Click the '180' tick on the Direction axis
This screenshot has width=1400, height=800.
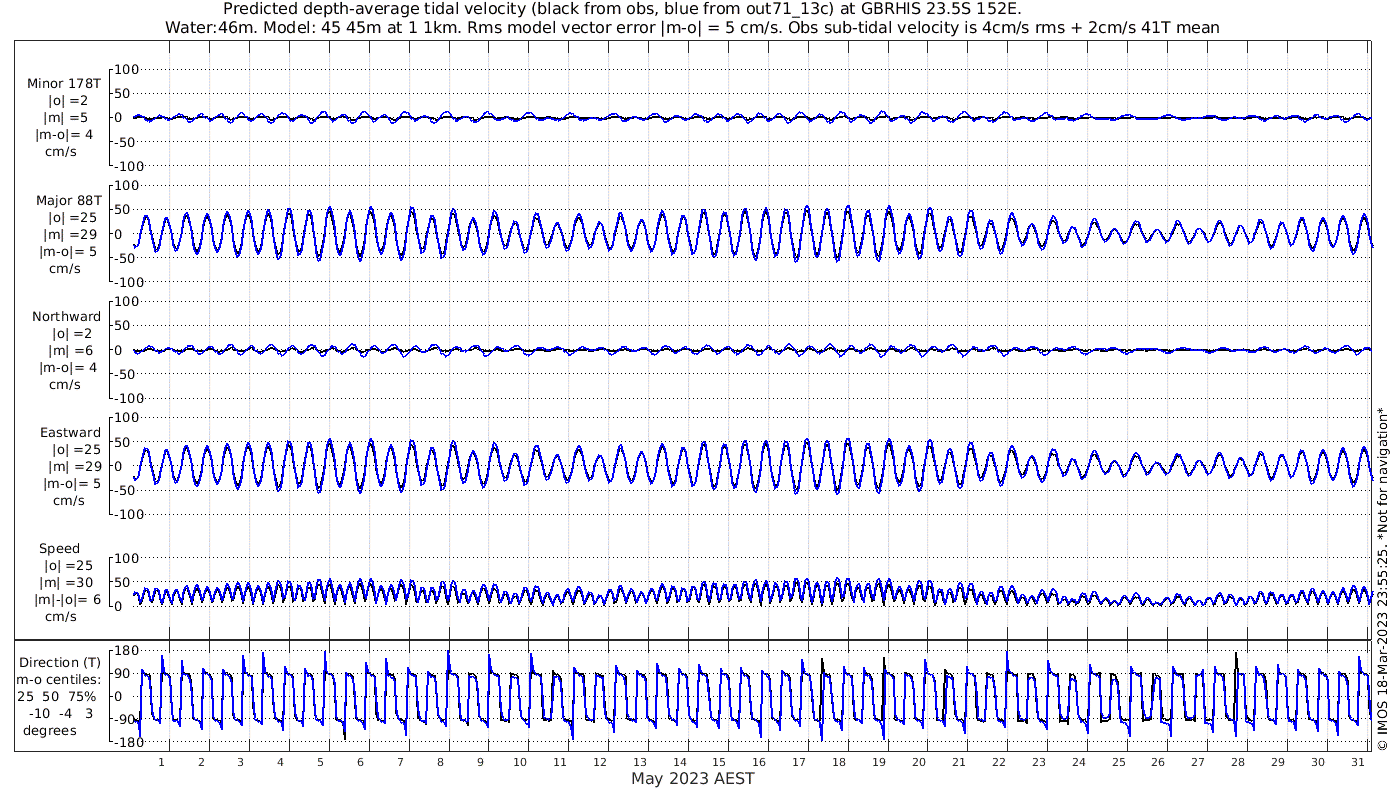point(124,651)
